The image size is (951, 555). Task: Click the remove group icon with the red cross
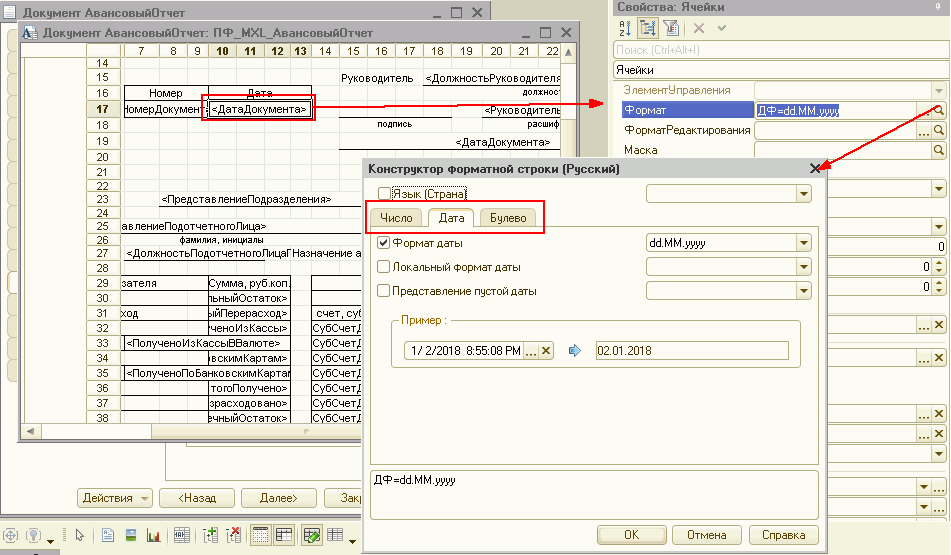coord(234,535)
